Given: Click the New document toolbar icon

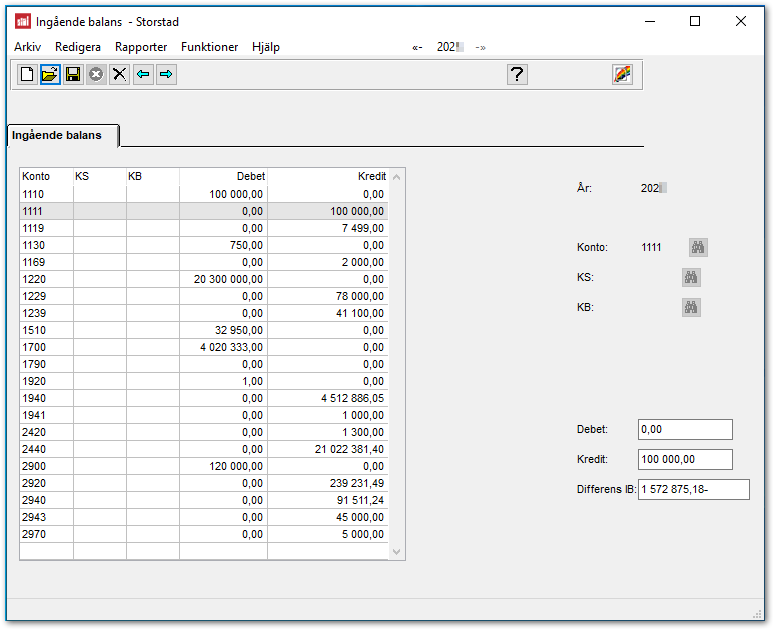Looking at the screenshot, I should [x=27, y=74].
